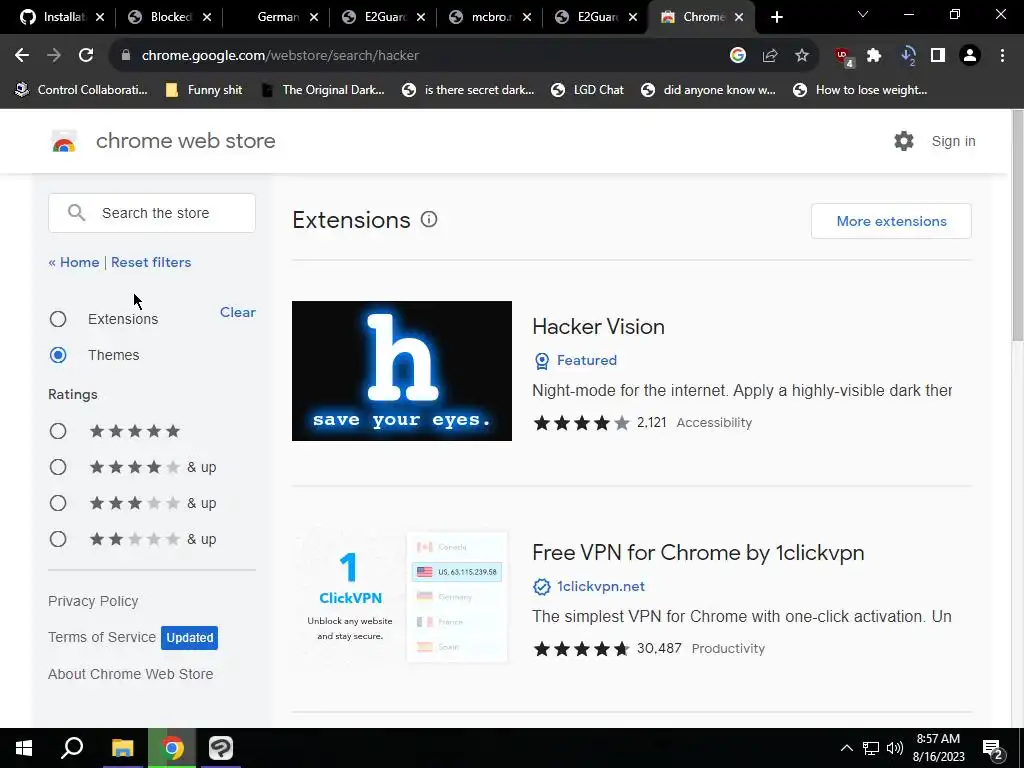Share this page using the share icon

tap(770, 56)
